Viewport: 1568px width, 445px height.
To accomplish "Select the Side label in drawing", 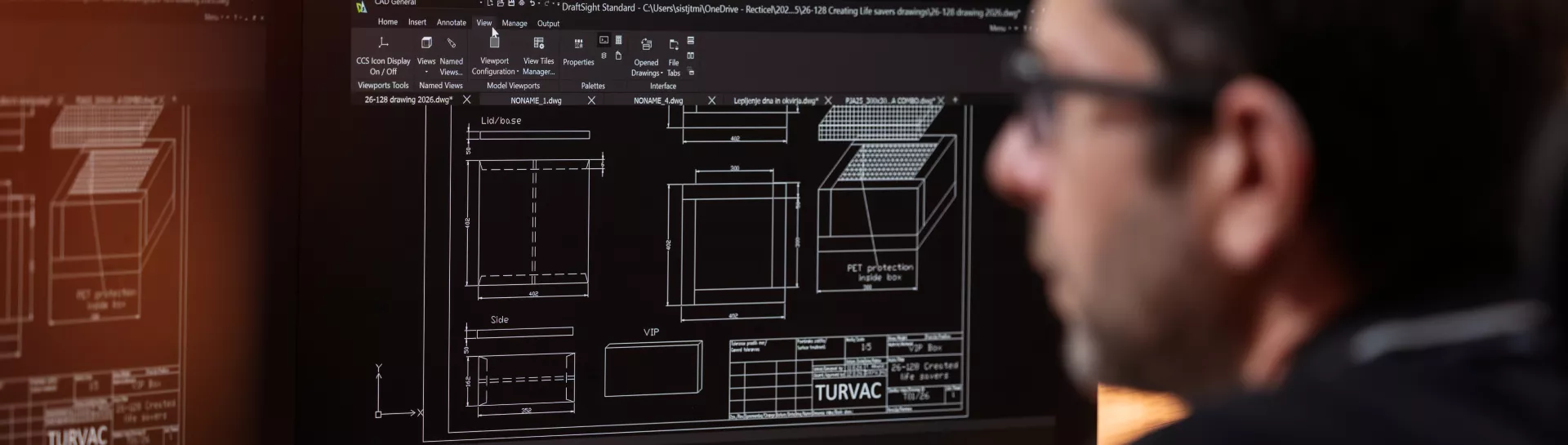I will (x=499, y=319).
